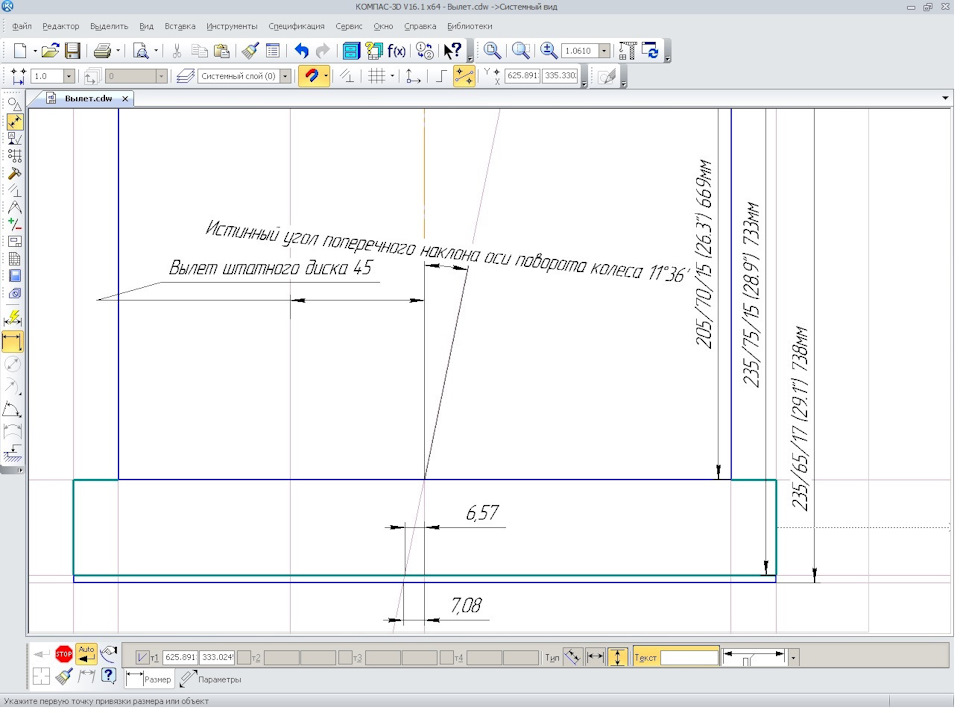960x713 pixels.
Task: Switch to the Параметры properties tab
Action: point(211,679)
